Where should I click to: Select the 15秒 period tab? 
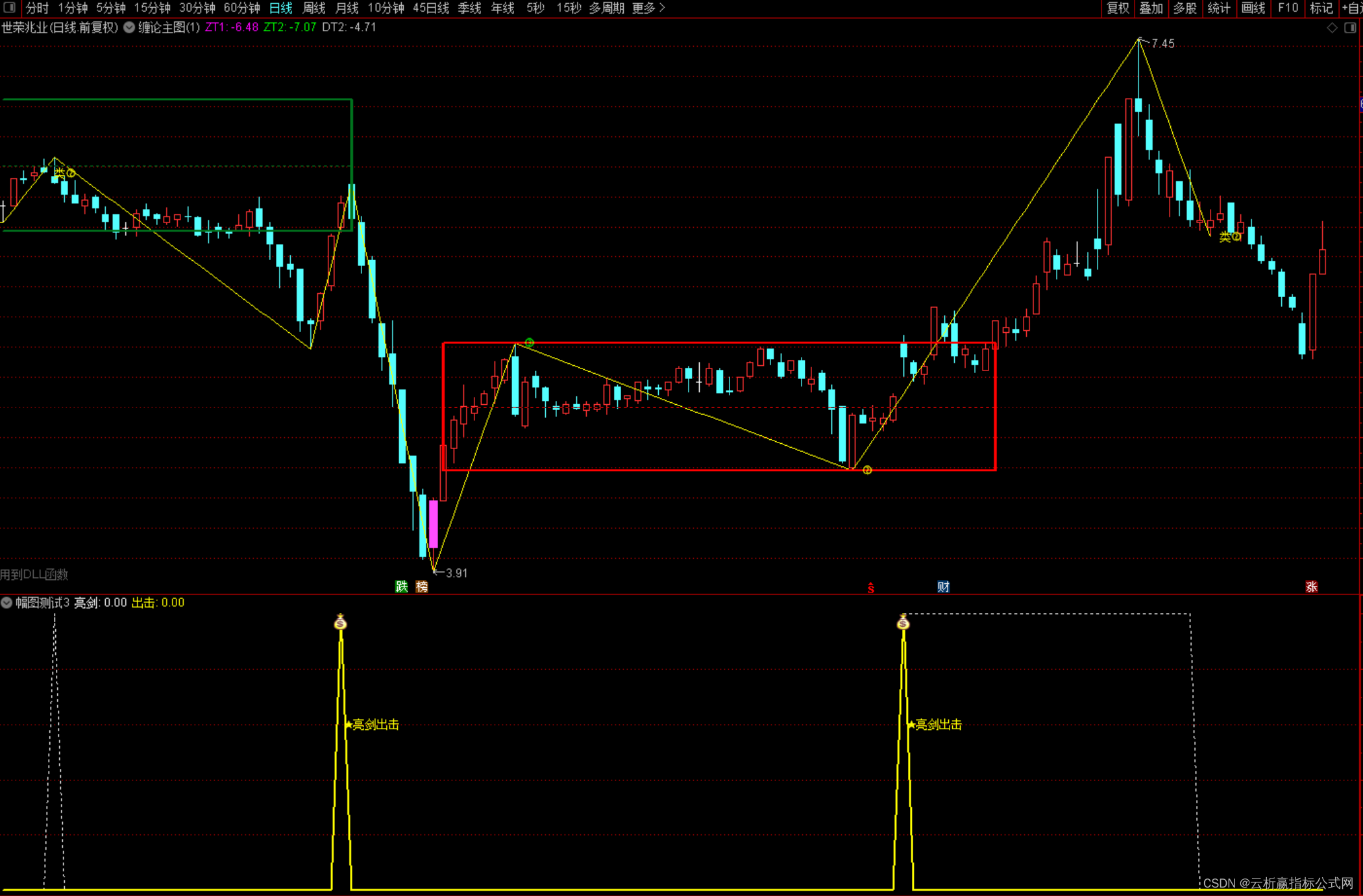[x=569, y=8]
